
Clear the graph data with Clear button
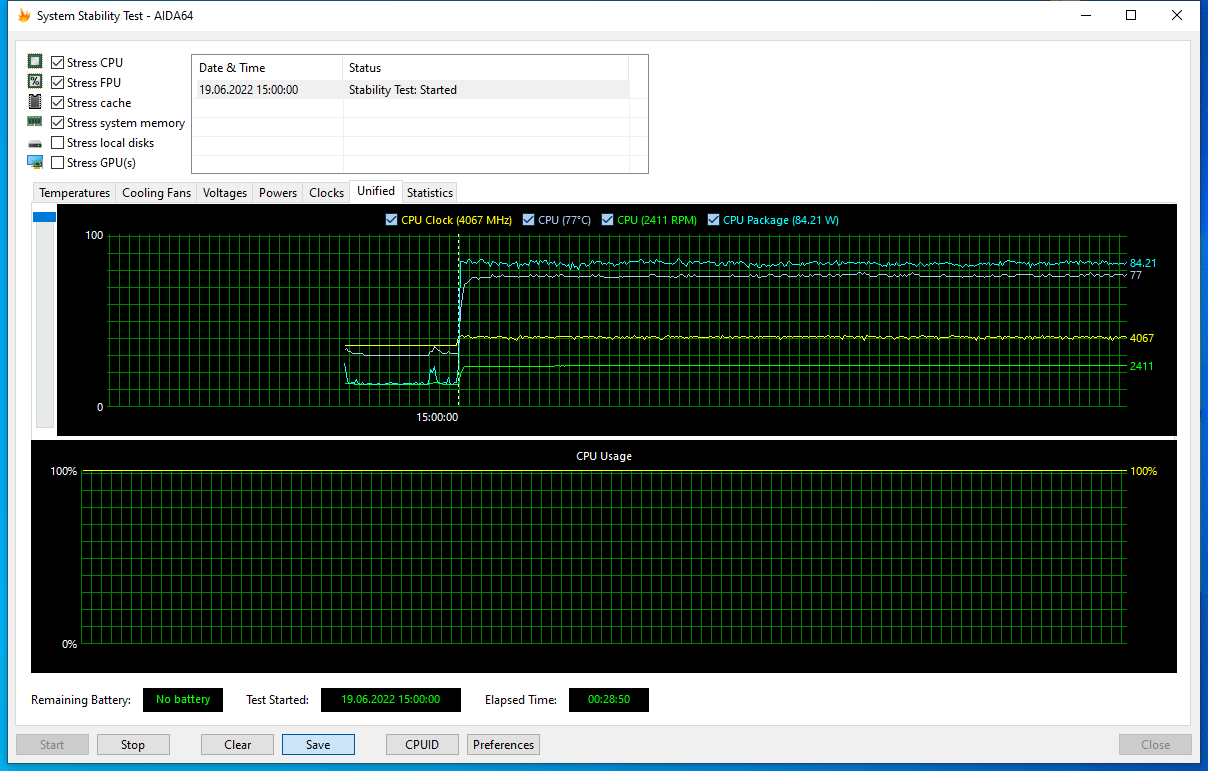click(x=238, y=744)
